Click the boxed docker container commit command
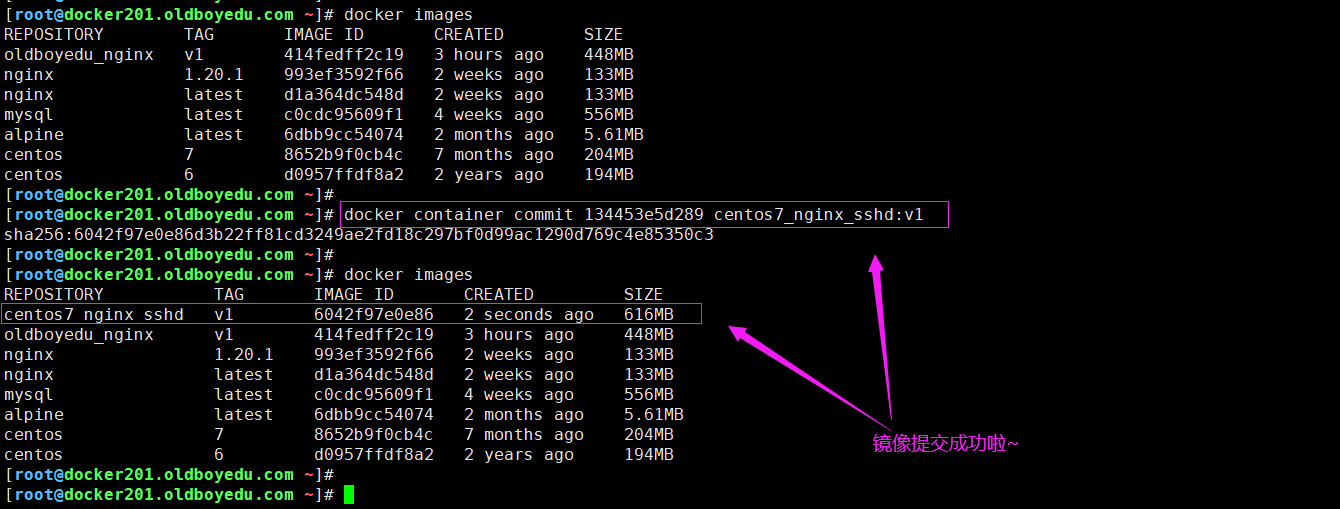 [644, 215]
